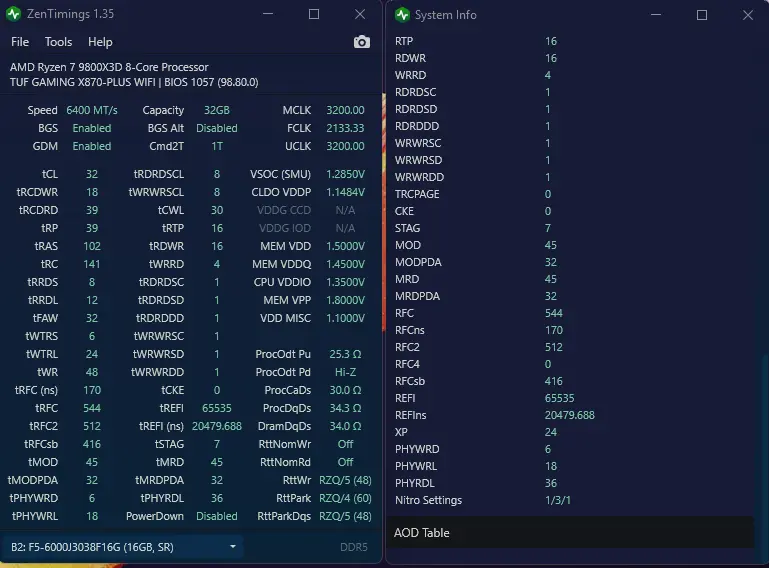Click the DramDqDs 34.0 Ω value
769x568 pixels.
pos(345,426)
